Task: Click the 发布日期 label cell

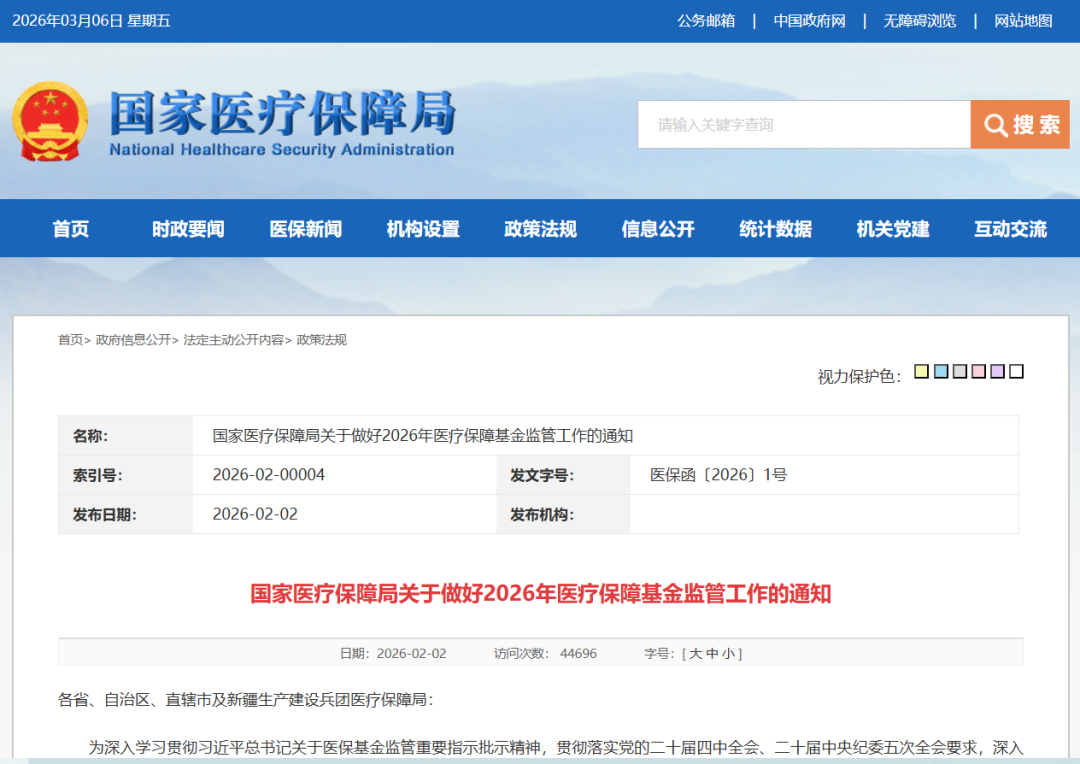Action: coord(125,514)
